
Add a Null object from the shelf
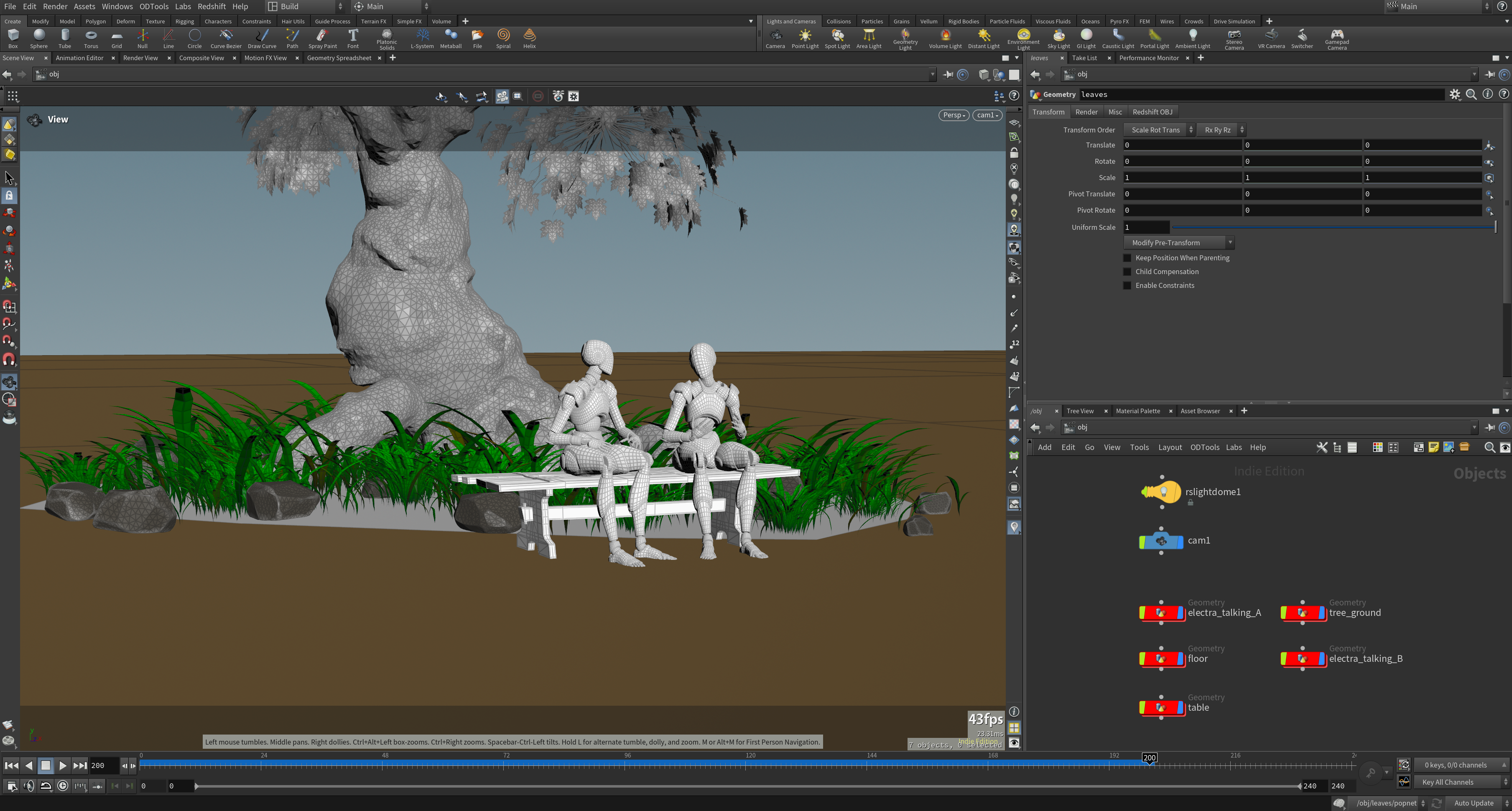click(x=143, y=39)
